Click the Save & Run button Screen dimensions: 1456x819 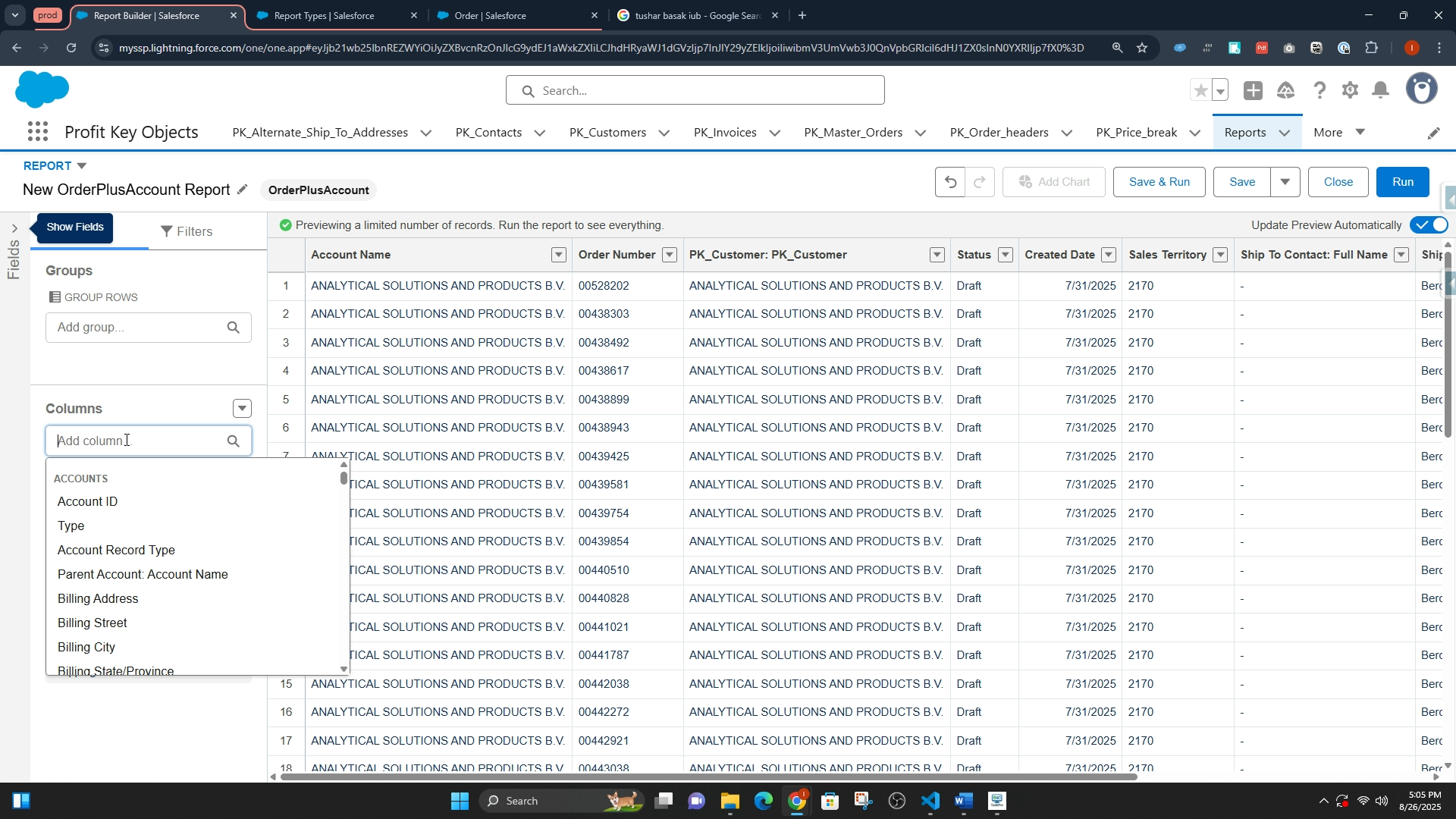click(1159, 182)
